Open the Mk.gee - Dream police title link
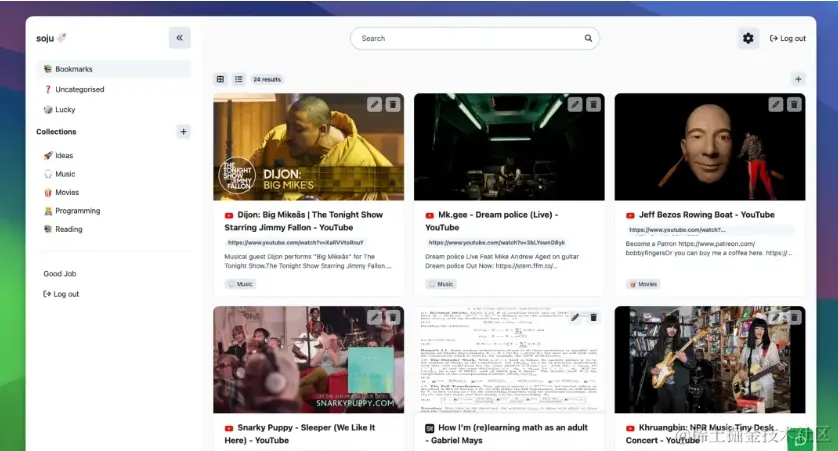Viewport: 838px width, 451px height. 492,221
